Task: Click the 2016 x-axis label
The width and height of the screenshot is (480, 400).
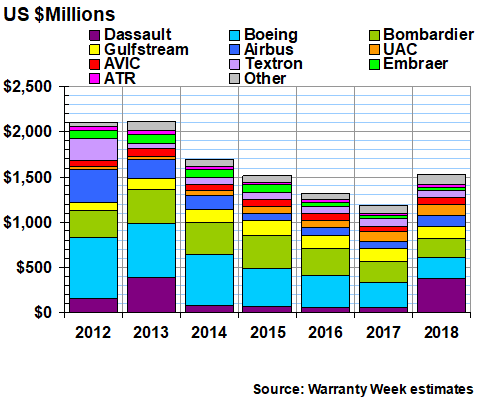Action: [325, 332]
